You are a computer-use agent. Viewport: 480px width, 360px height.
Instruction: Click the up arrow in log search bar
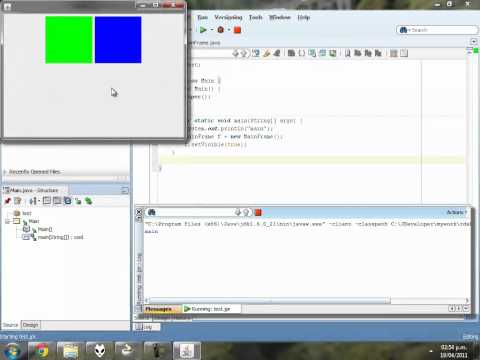246,212
